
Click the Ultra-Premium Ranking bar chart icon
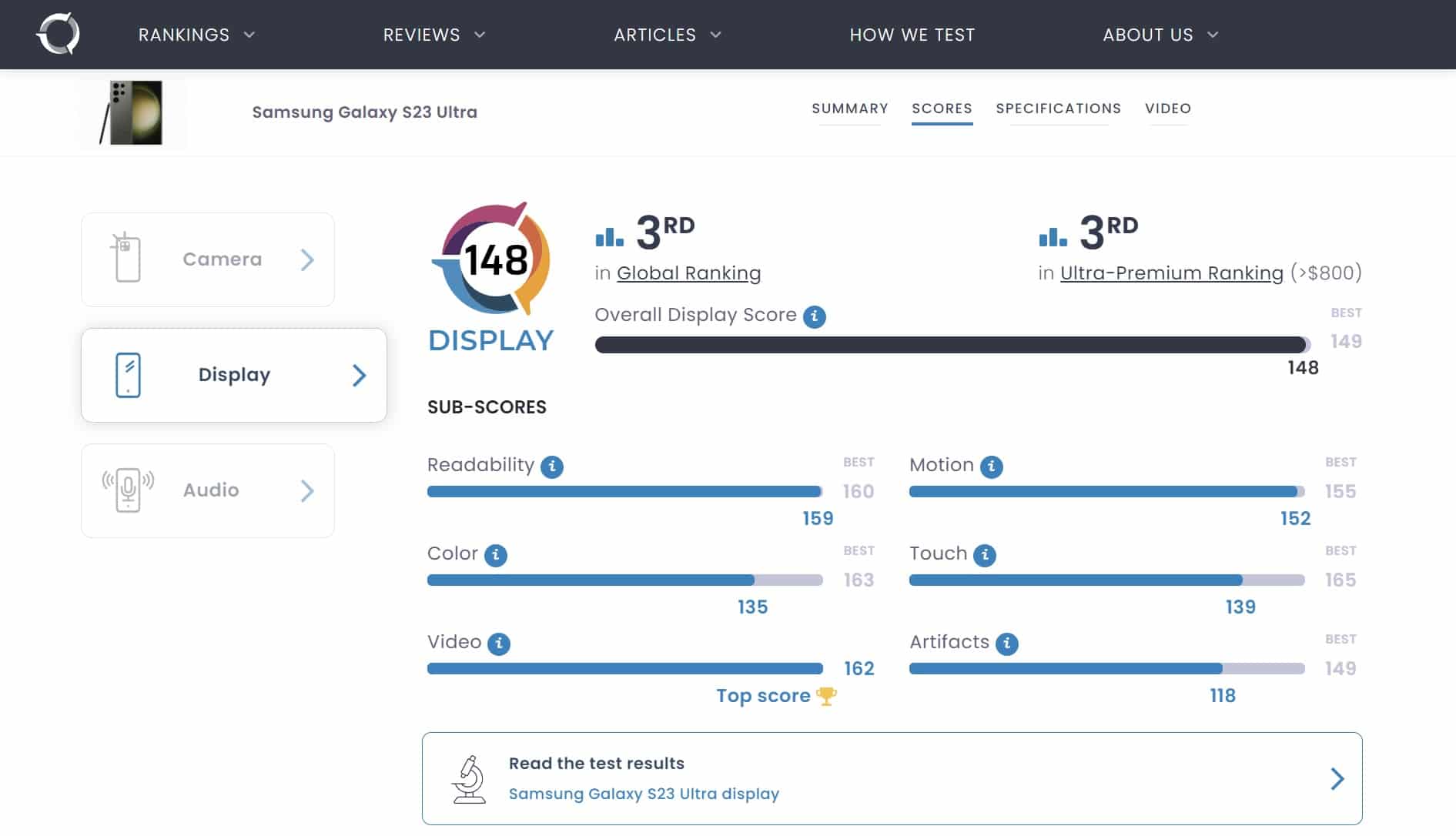(1053, 236)
